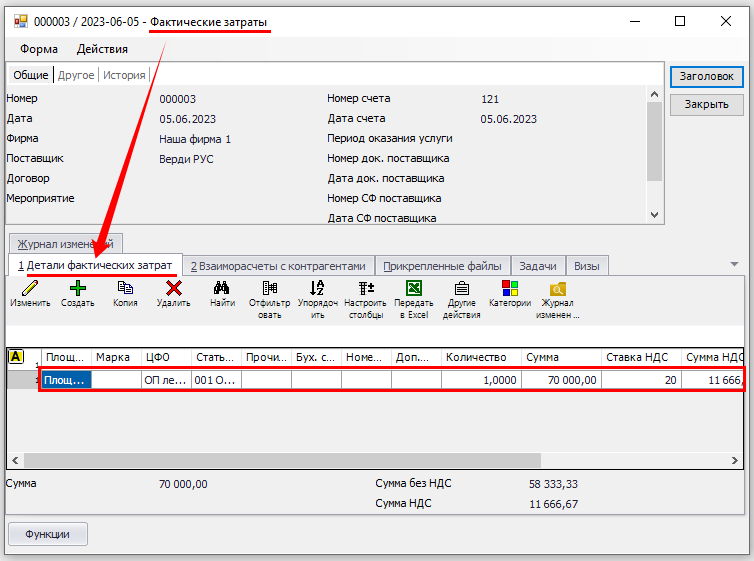Expand the tab strip overflow arrow
The image size is (754, 561).
[x=735, y=265]
